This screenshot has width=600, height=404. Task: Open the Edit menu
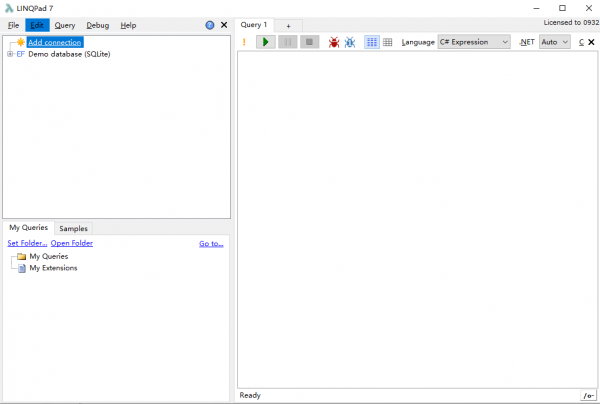(37, 25)
